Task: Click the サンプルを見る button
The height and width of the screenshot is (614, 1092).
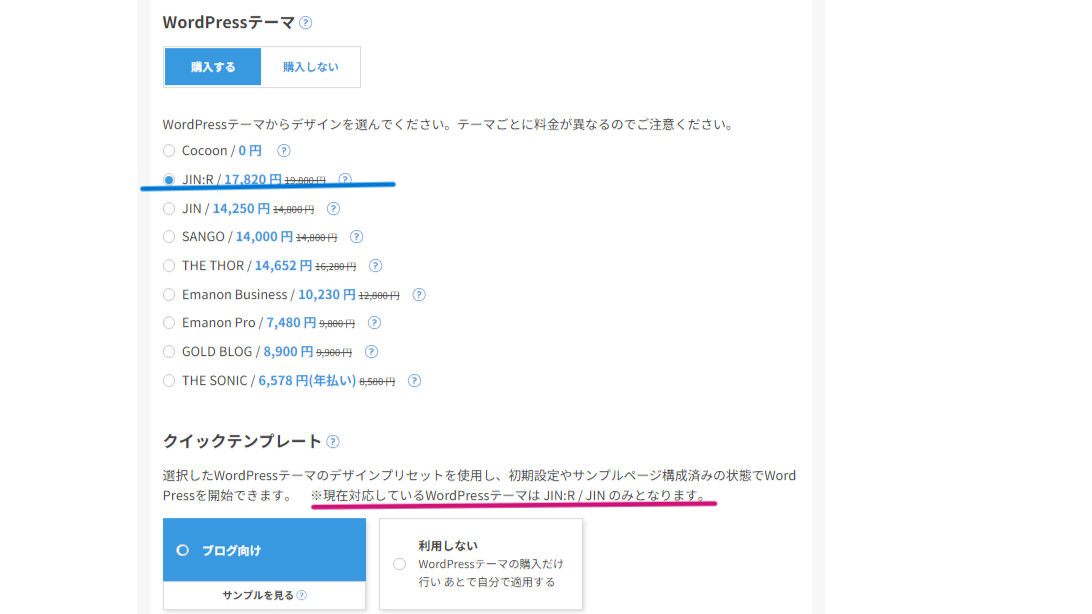Action: pos(264,595)
